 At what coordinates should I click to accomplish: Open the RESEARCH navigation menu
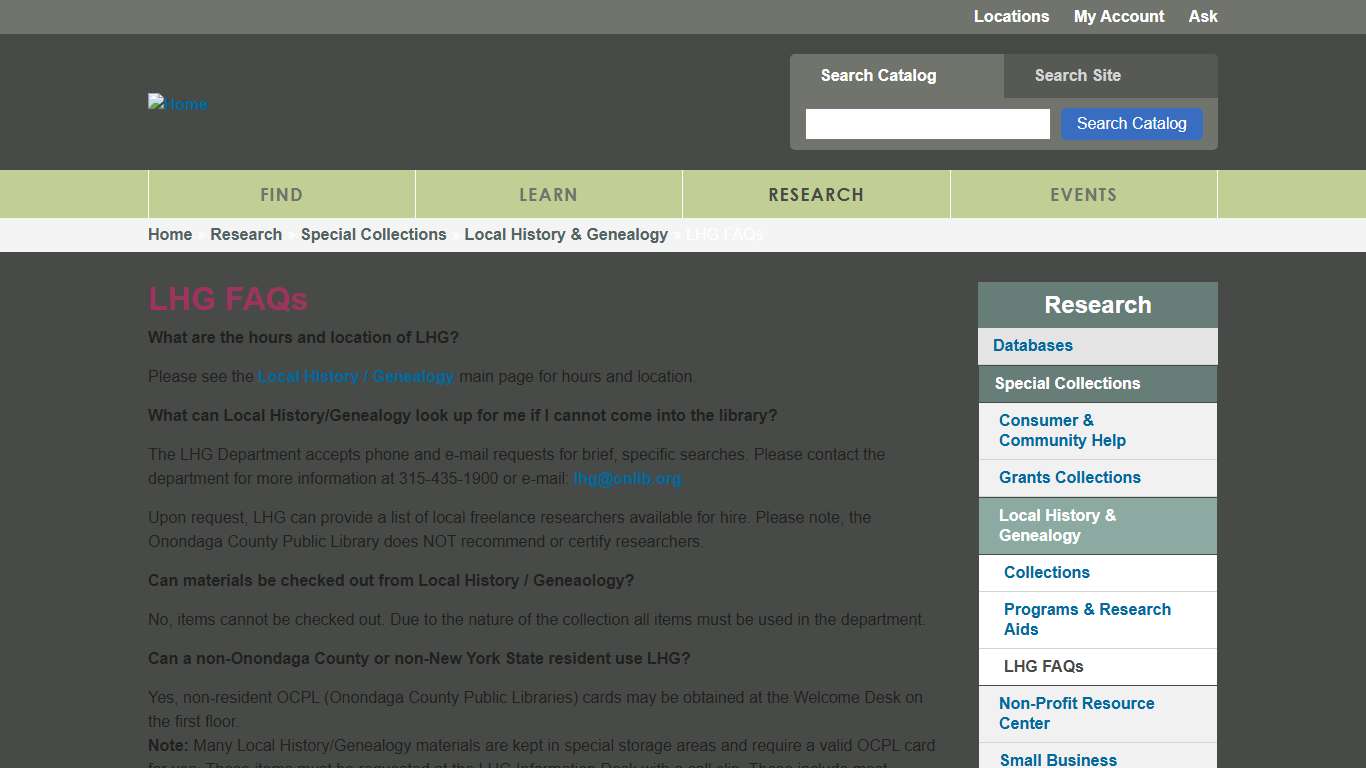click(x=816, y=194)
